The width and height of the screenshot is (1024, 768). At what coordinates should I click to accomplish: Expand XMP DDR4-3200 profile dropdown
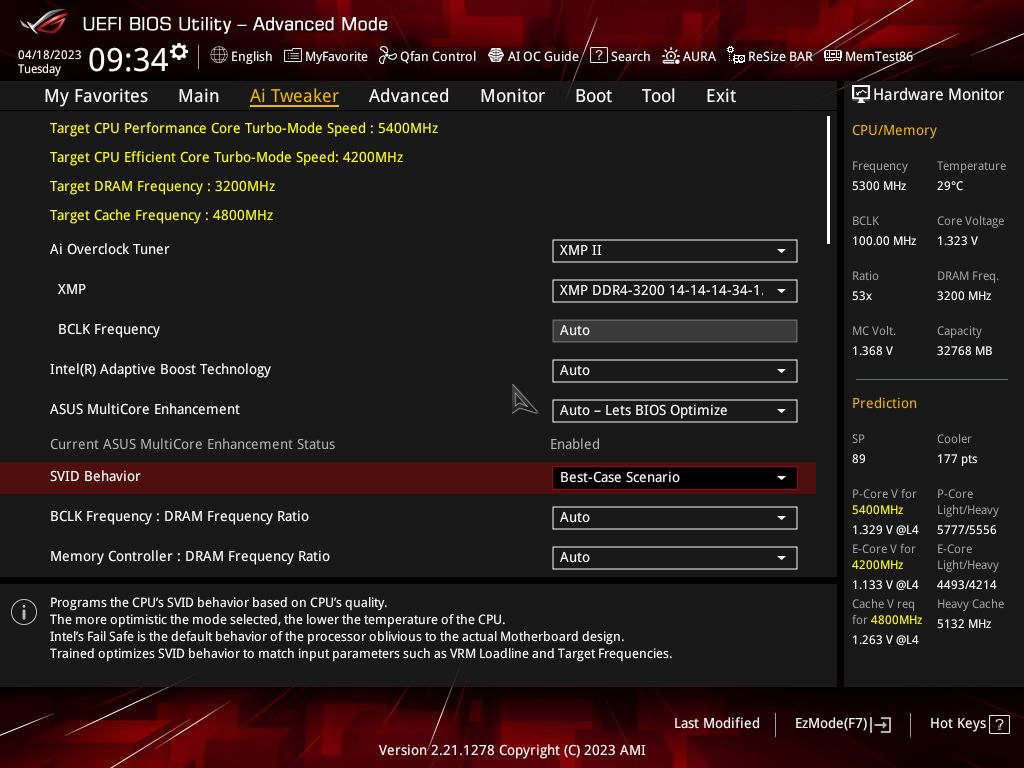tap(675, 291)
